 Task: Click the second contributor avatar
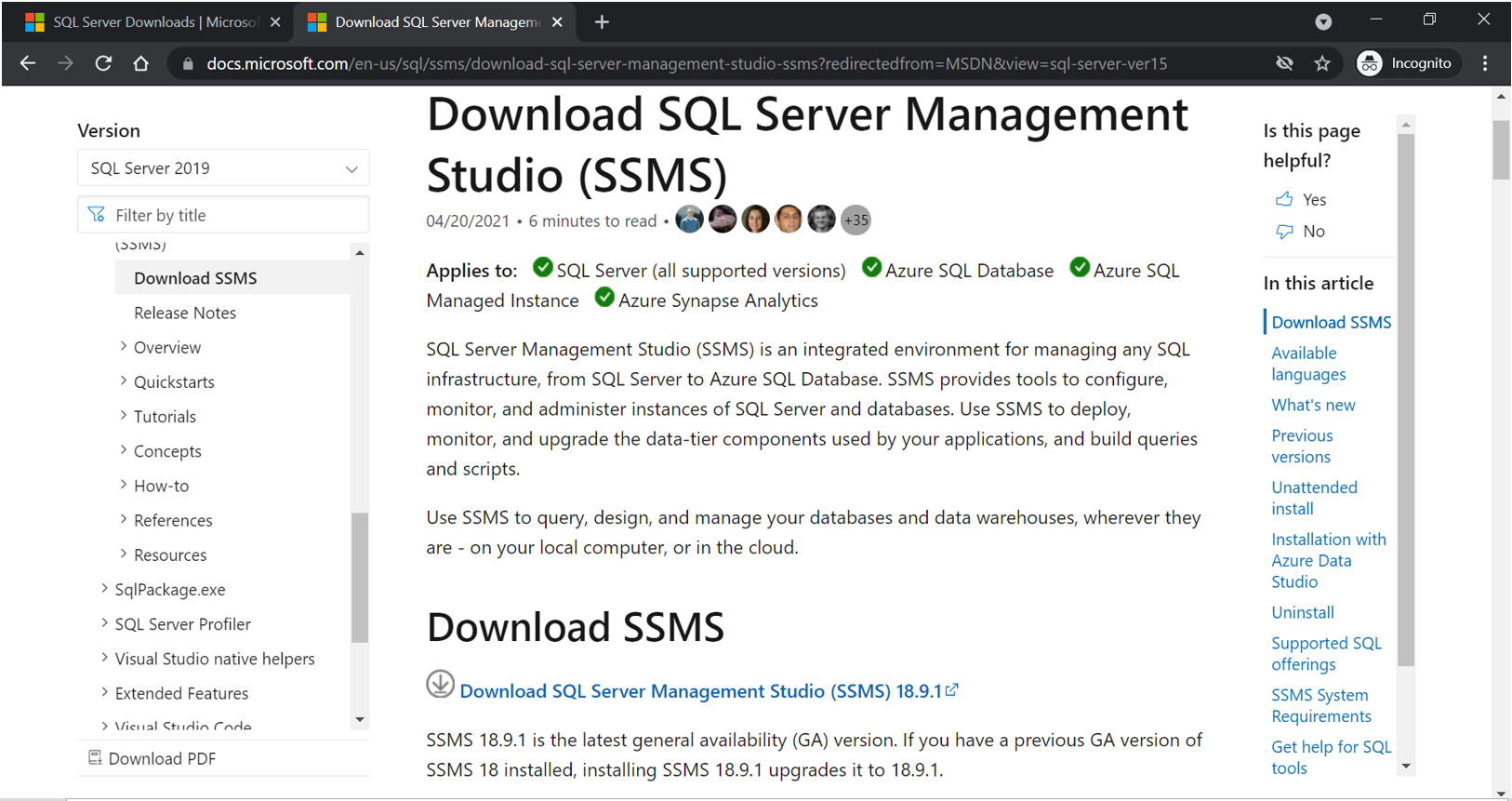[723, 220]
